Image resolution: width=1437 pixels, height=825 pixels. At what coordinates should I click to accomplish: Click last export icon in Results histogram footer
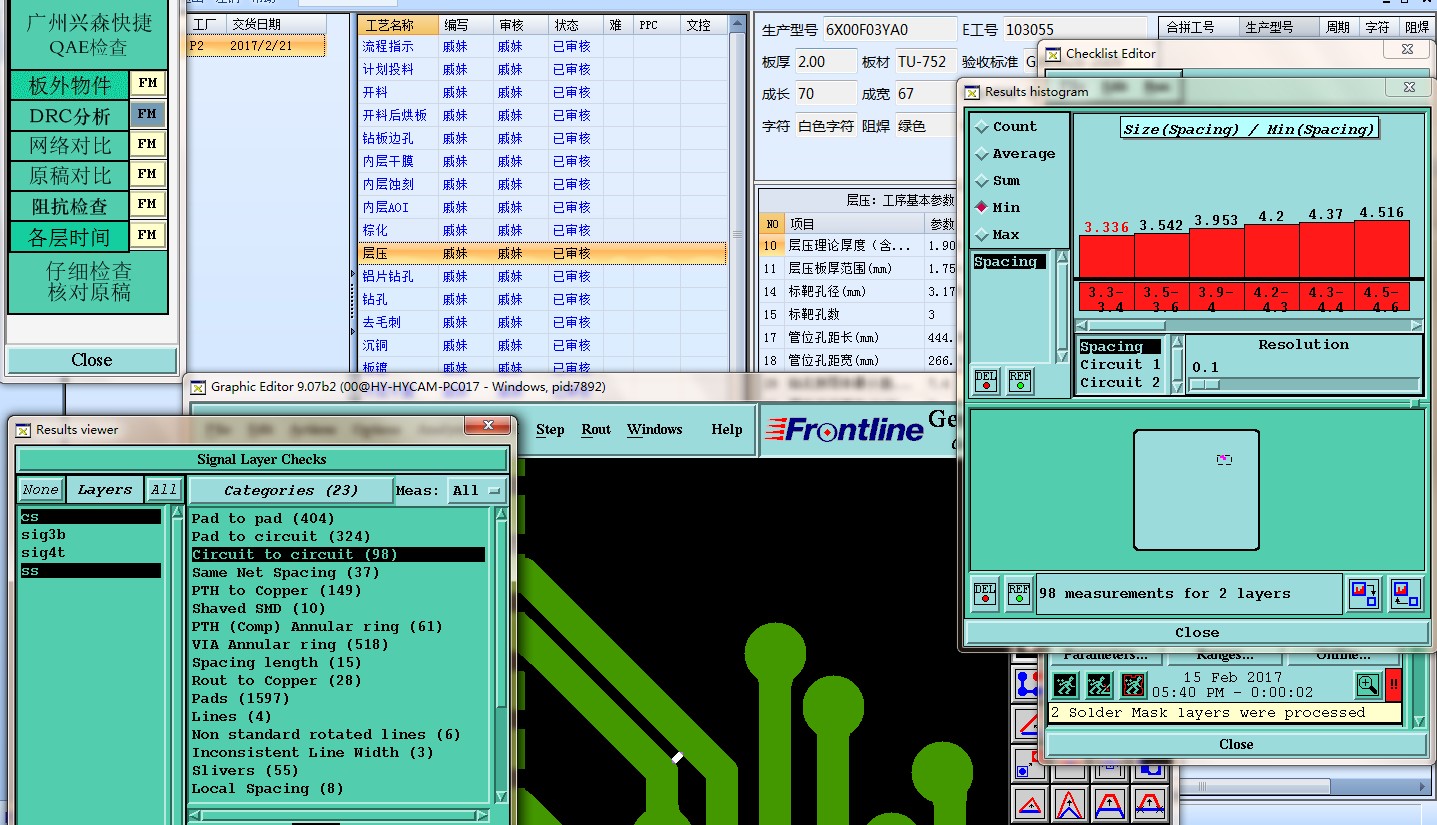tap(1405, 594)
